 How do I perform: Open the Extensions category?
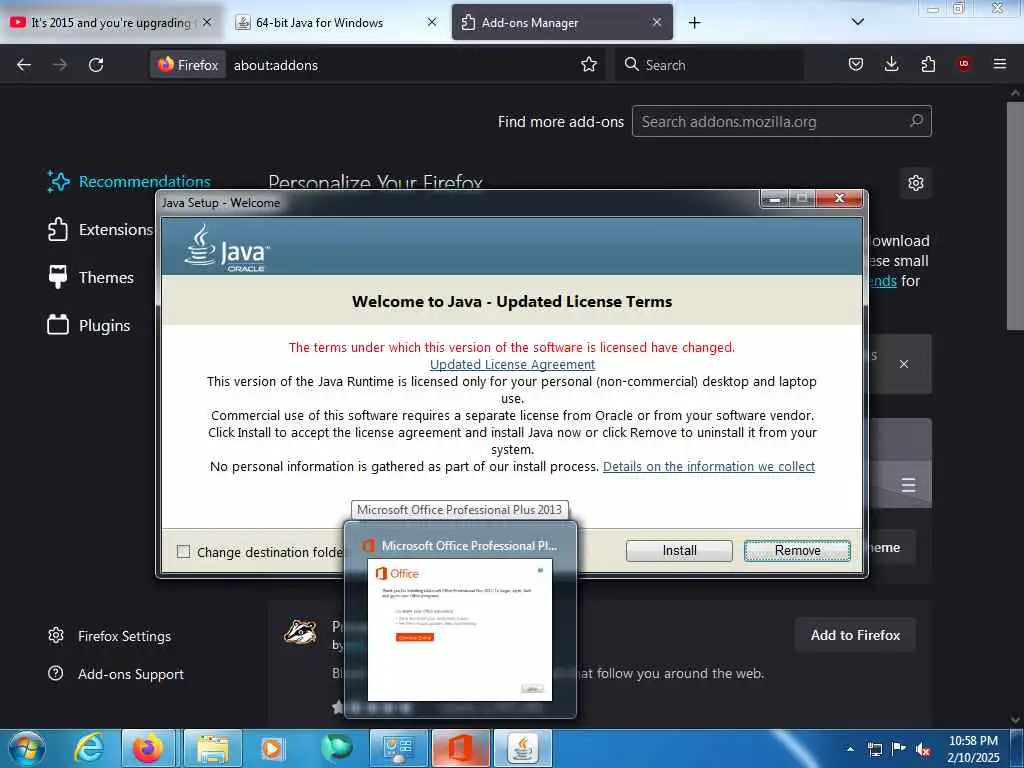click(x=99, y=229)
